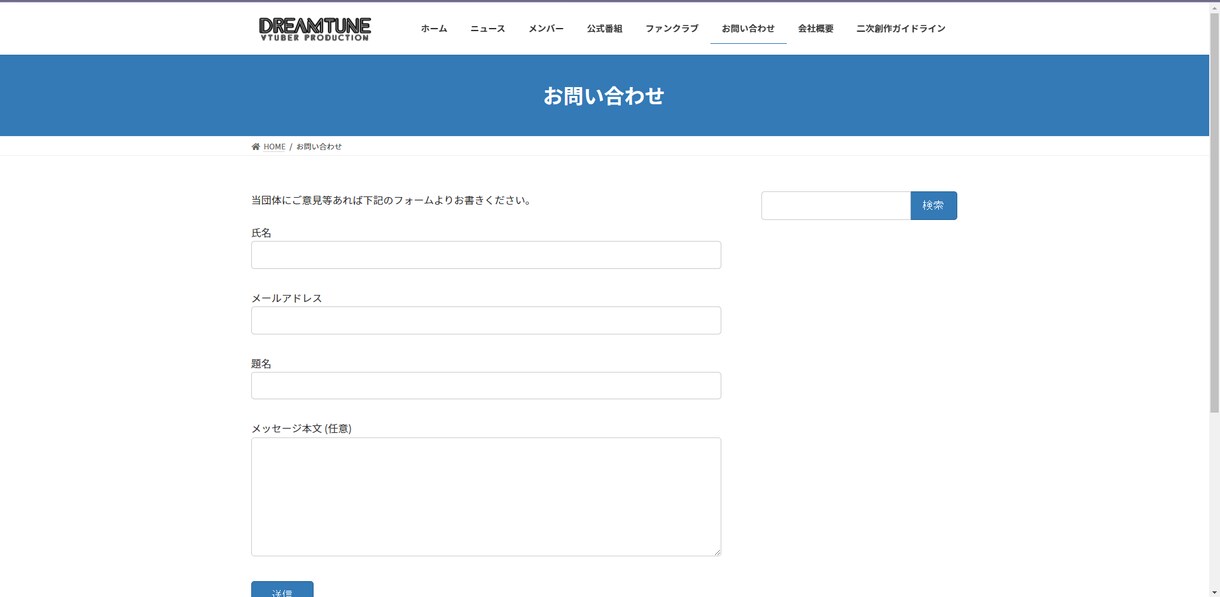Click the DREAMTUNE VTuber Production logo
Screen dimensions: 1220x597
[315, 29]
